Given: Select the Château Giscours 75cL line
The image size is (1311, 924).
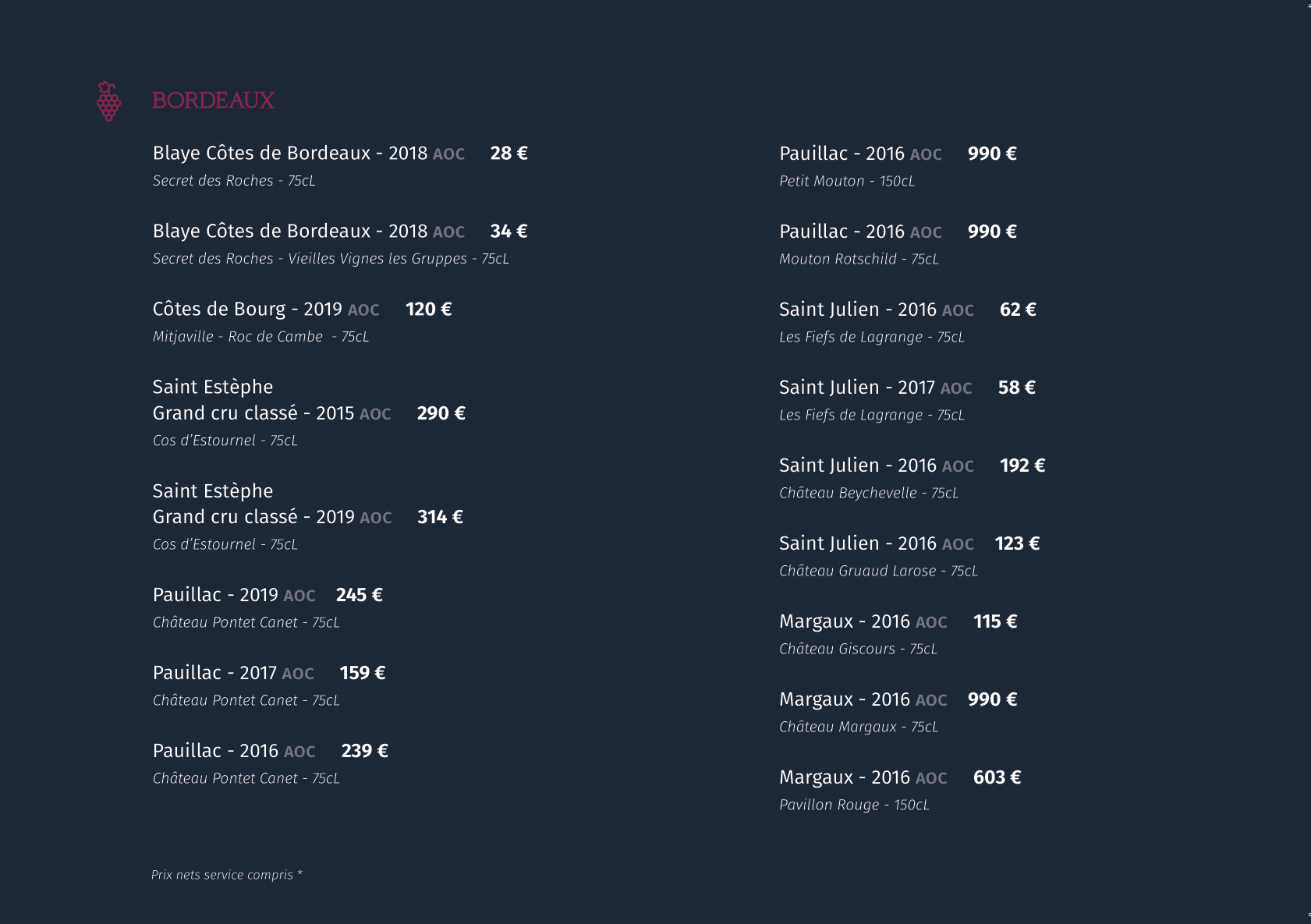Looking at the screenshot, I should pos(858,649).
